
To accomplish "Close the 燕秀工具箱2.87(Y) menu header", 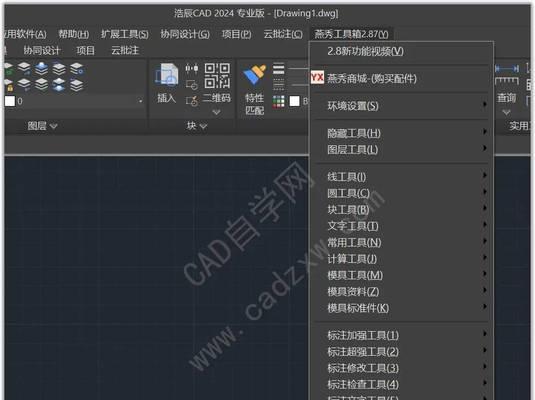I will point(351,34).
